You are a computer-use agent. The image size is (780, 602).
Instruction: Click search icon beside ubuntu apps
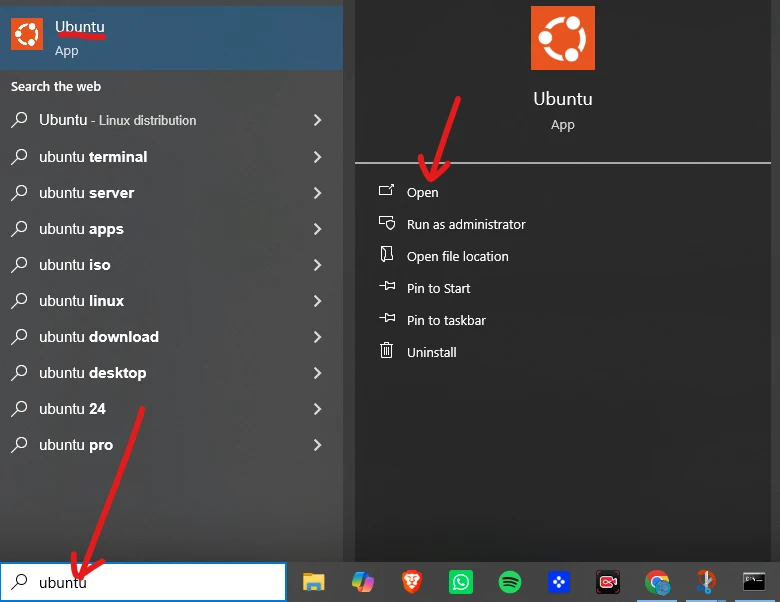coord(19,228)
